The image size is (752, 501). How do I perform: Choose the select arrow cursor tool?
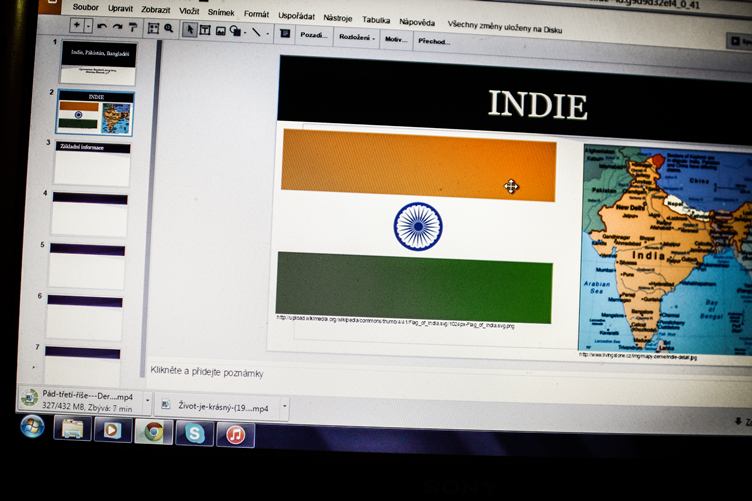tap(190, 30)
